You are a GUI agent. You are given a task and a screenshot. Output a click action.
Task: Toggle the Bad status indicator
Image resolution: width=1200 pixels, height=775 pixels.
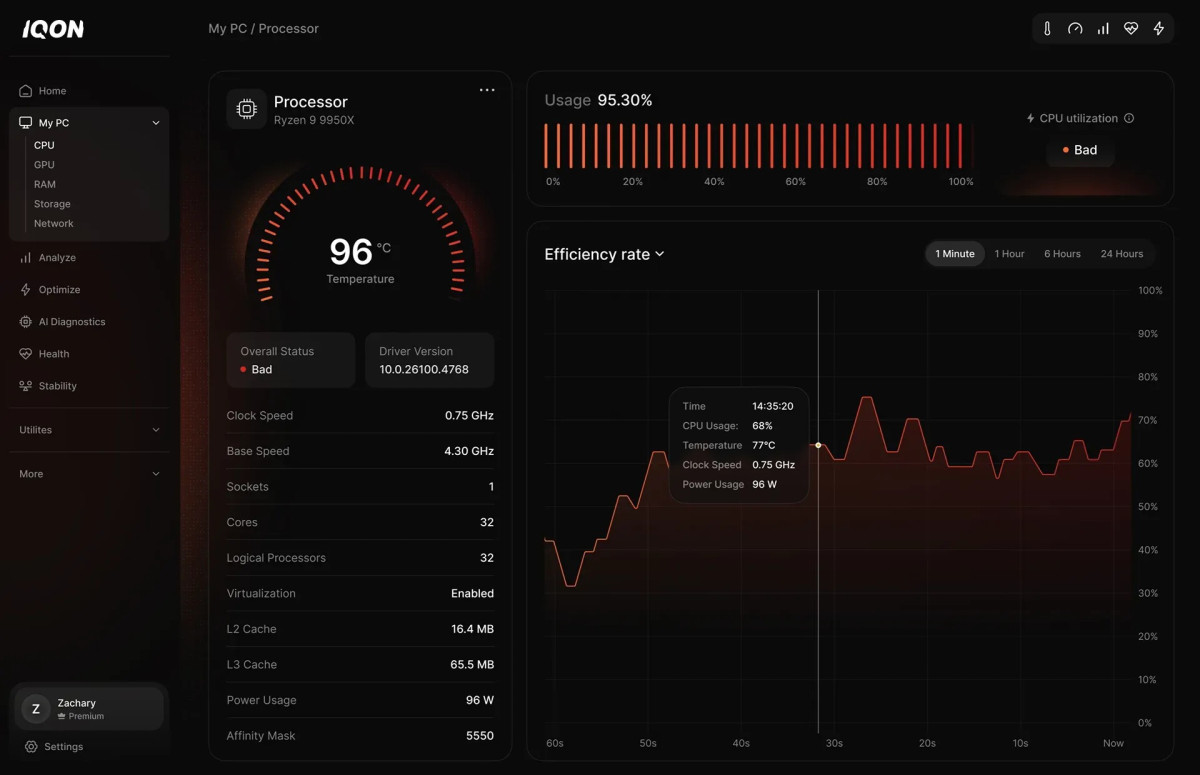pos(1080,150)
